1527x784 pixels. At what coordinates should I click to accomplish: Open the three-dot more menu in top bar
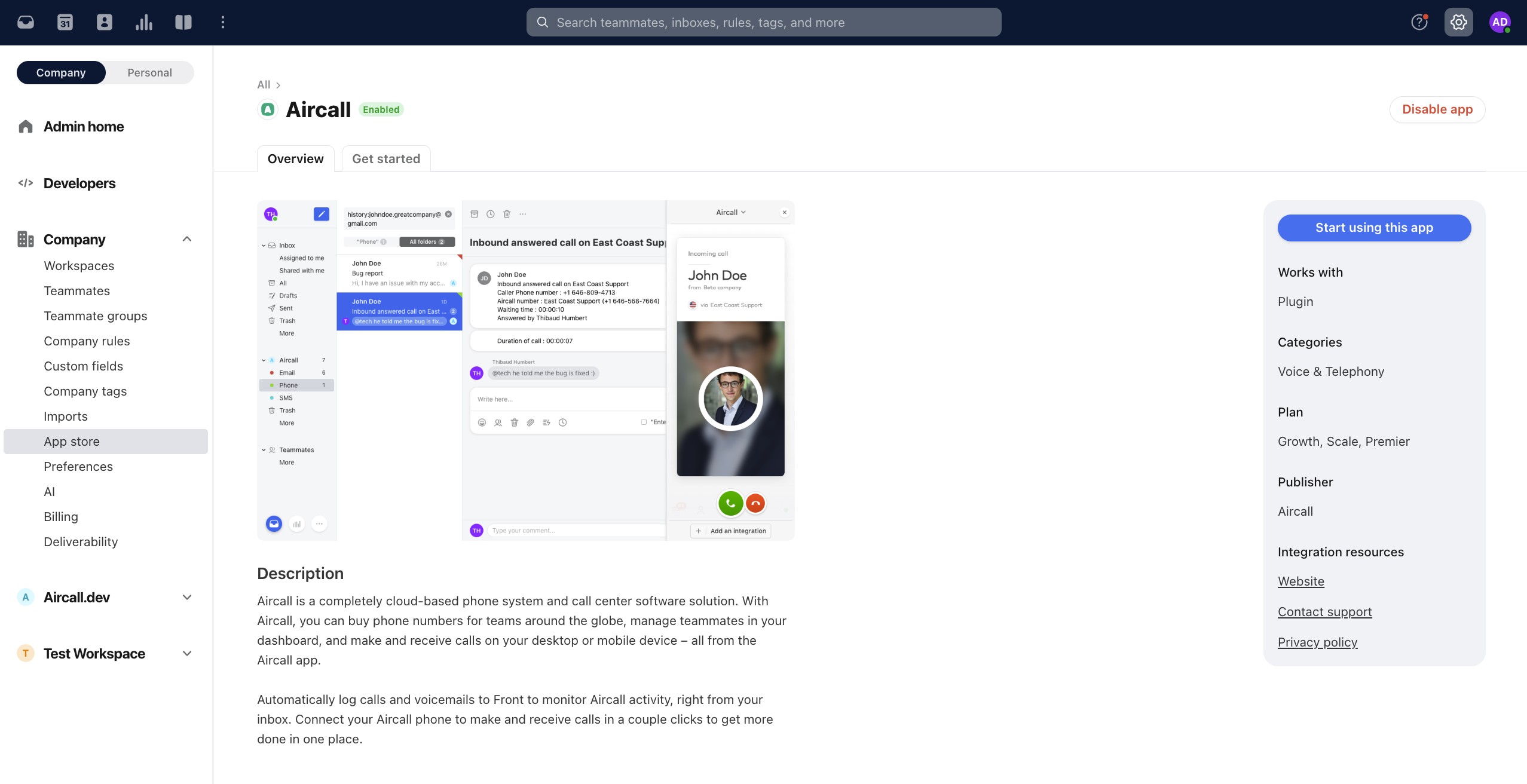223,23
